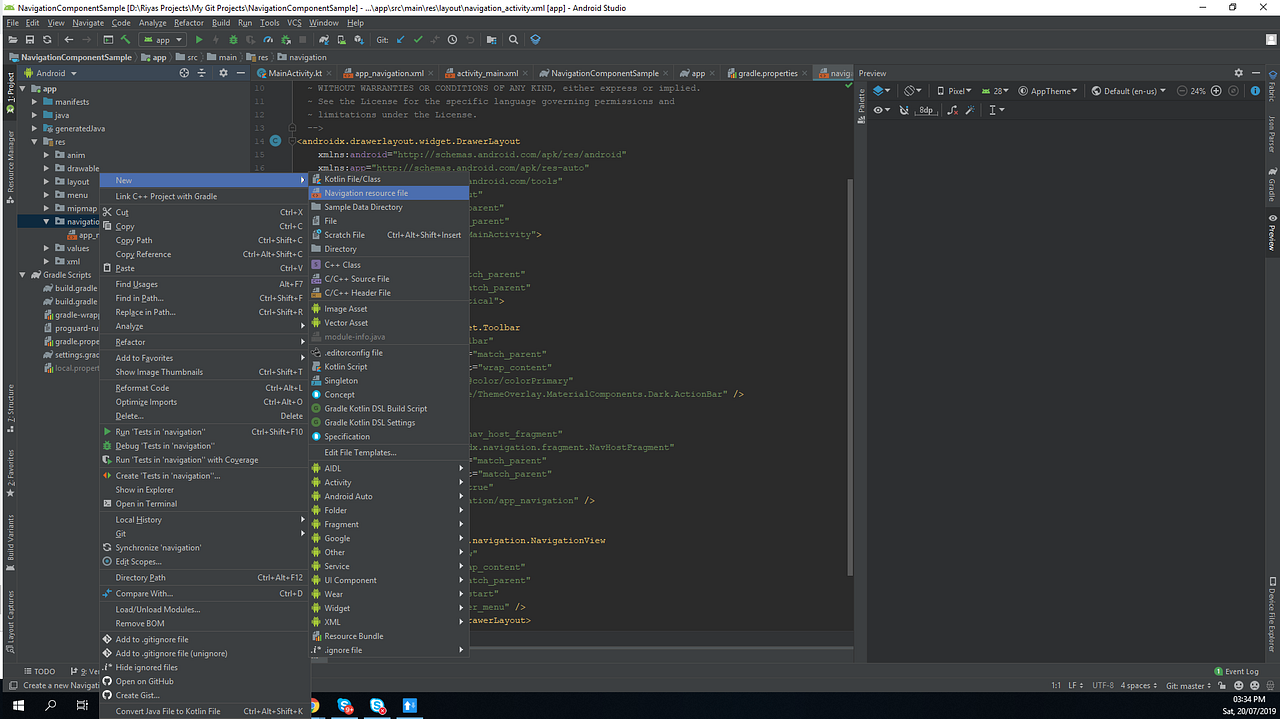Zoom in the layout preview

point(1216,90)
